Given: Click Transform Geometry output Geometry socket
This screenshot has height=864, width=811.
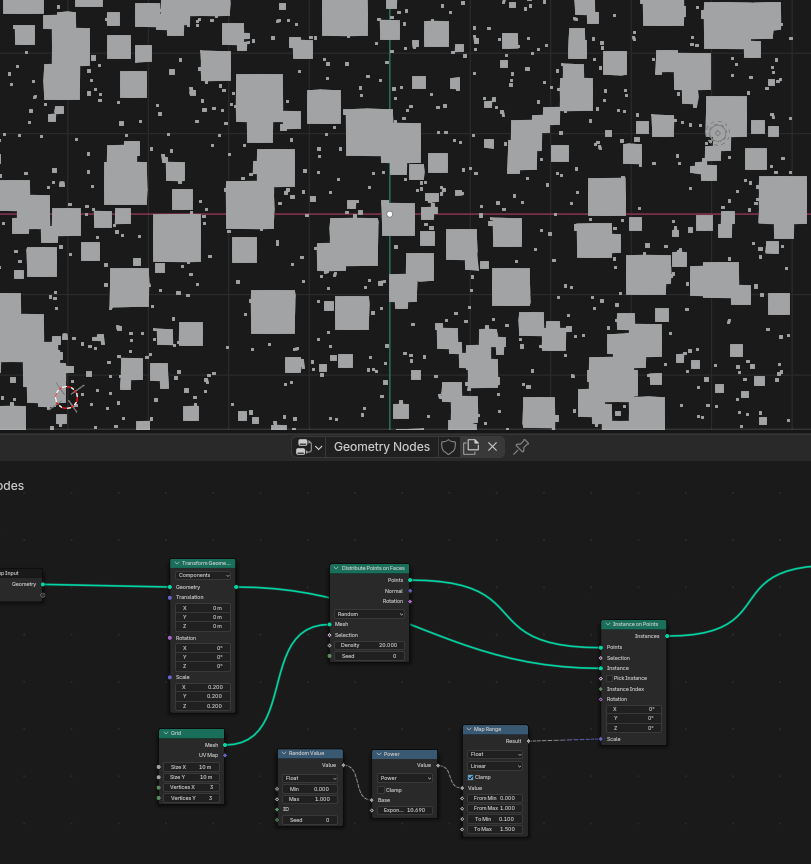Looking at the screenshot, I should pyautogui.click(x=236, y=587).
